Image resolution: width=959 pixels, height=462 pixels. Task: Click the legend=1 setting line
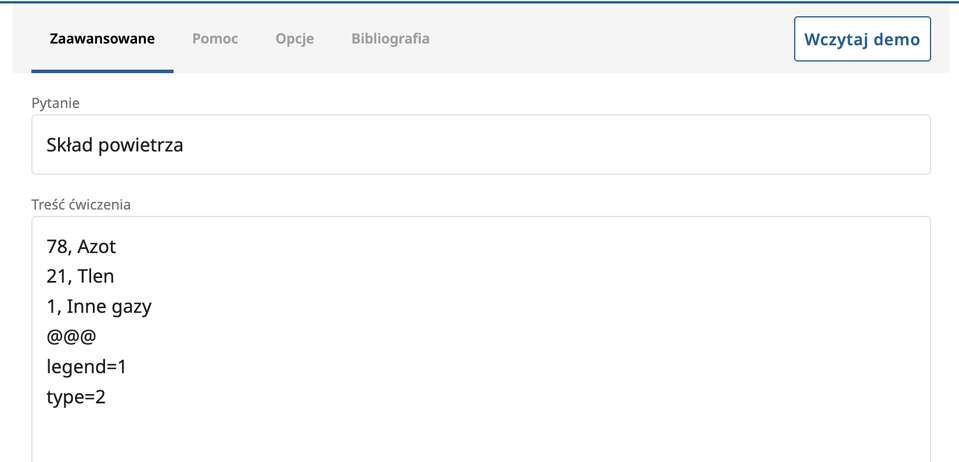tap(86, 367)
